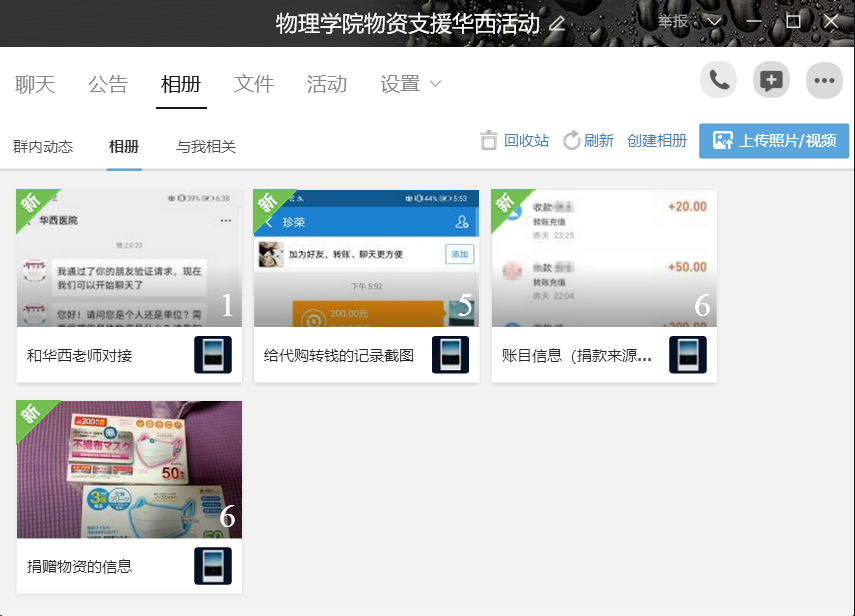
Task: Expand the title bar dropdown arrow
Action: (x=713, y=22)
